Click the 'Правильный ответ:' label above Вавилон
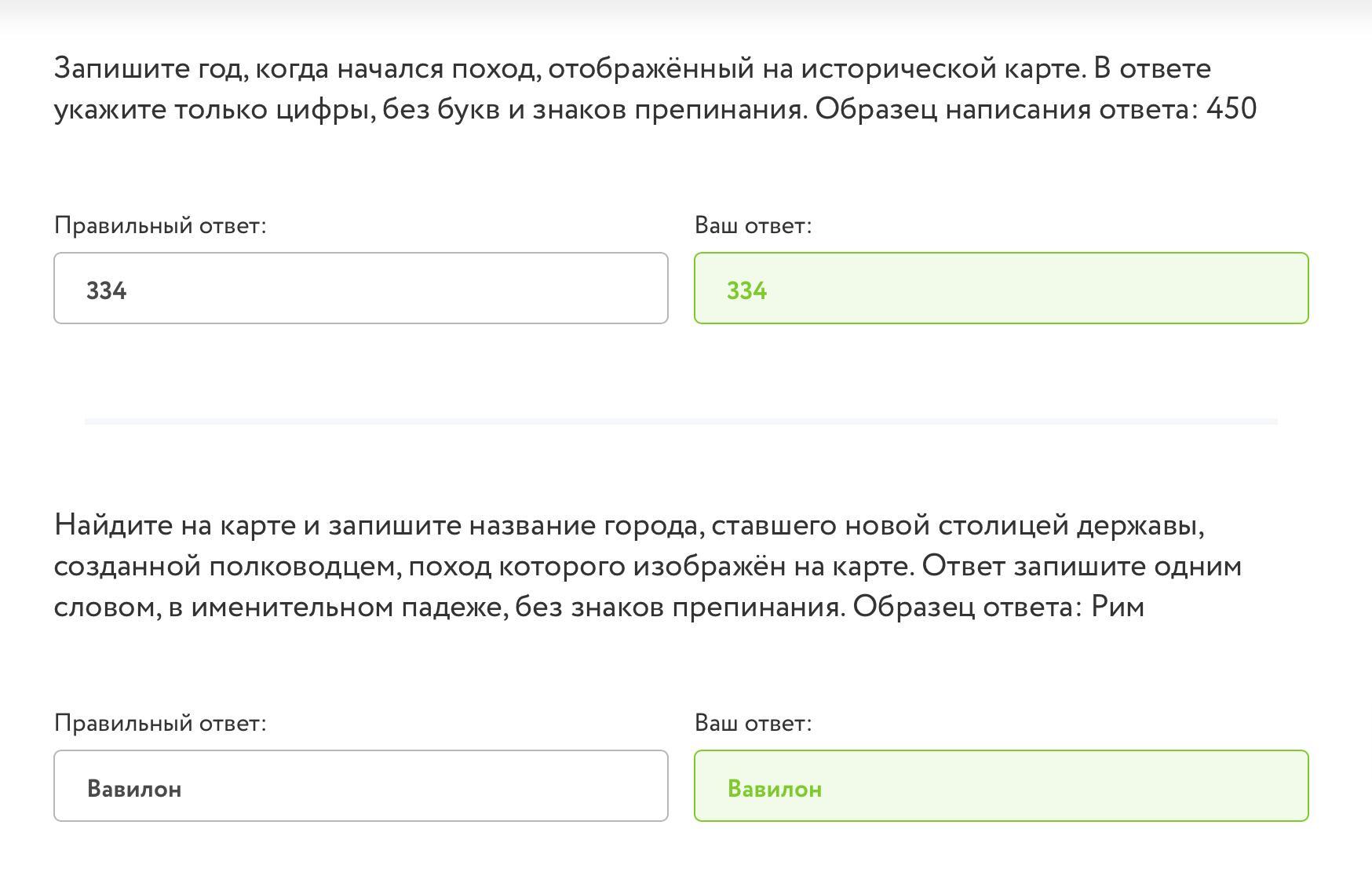Image resolution: width=1372 pixels, height=887 pixels. point(160,724)
